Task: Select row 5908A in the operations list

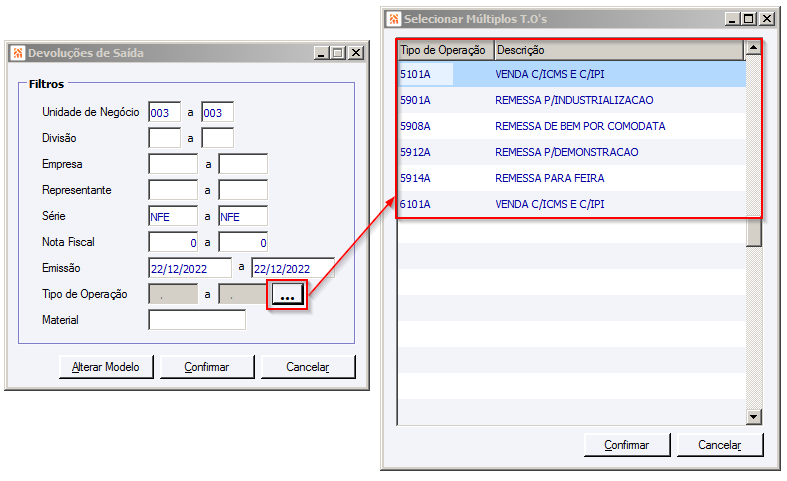Action: click(572, 127)
